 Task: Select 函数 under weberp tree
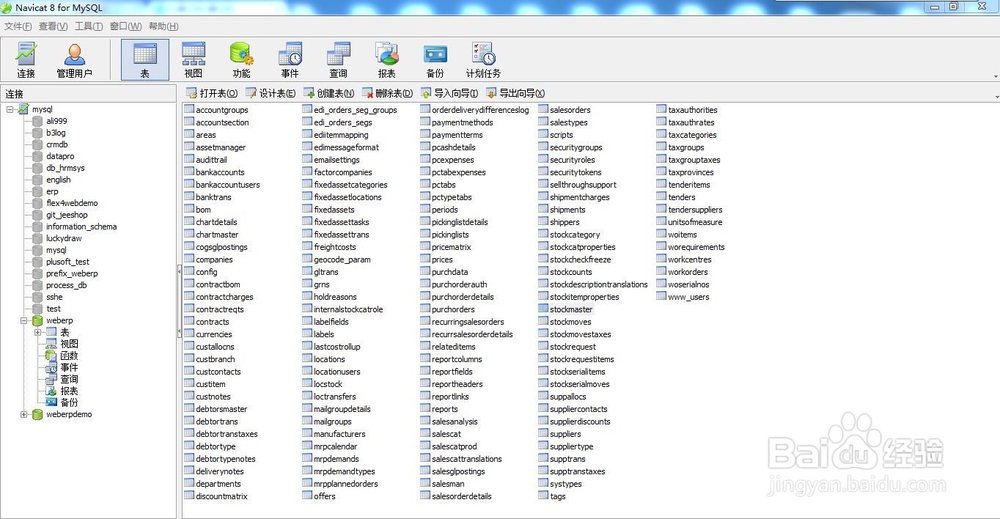point(69,356)
